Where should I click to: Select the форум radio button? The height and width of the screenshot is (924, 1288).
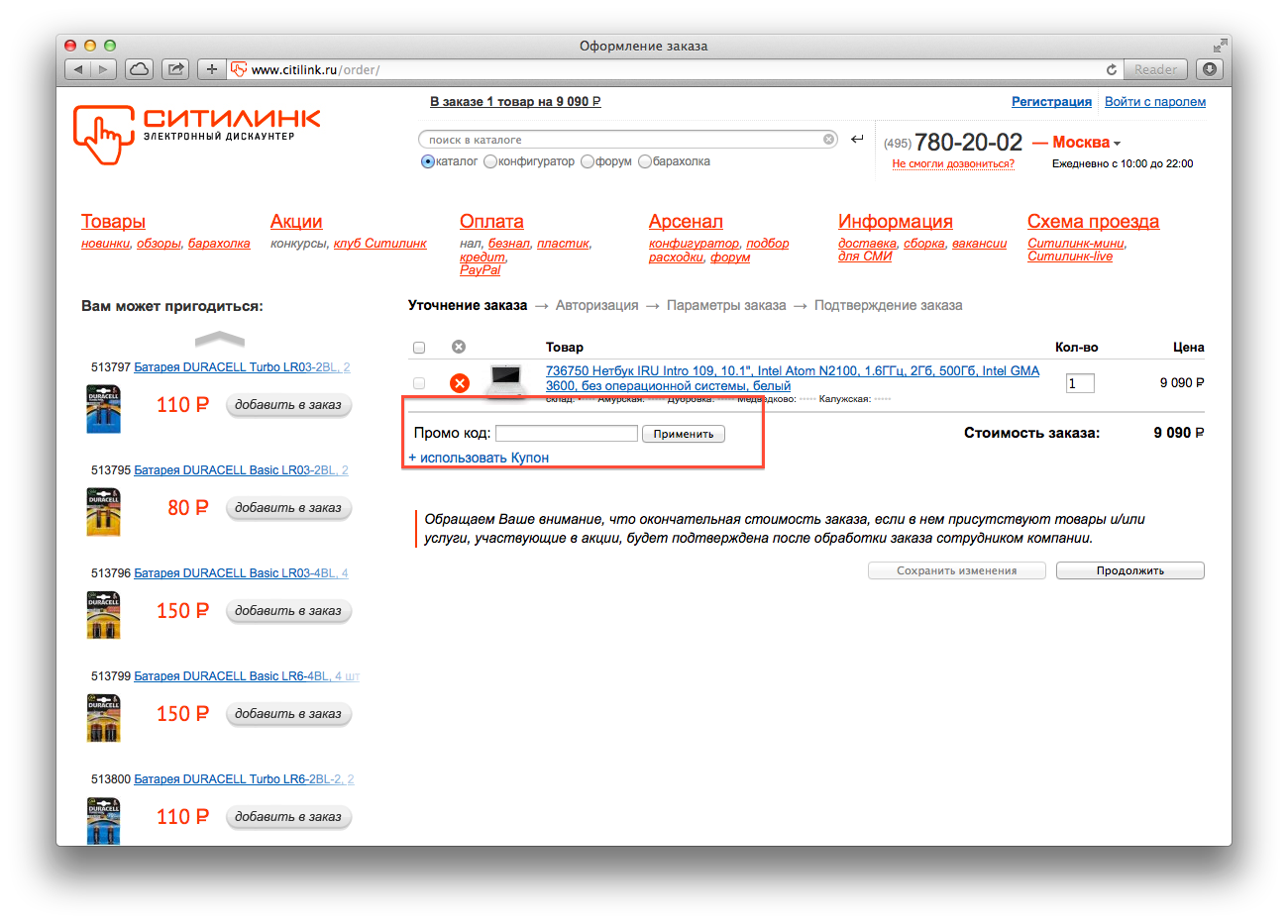[x=588, y=161]
